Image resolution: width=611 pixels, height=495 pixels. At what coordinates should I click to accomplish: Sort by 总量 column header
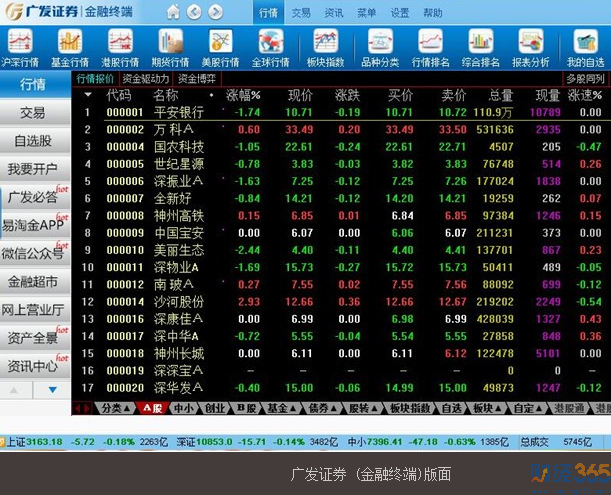click(501, 95)
